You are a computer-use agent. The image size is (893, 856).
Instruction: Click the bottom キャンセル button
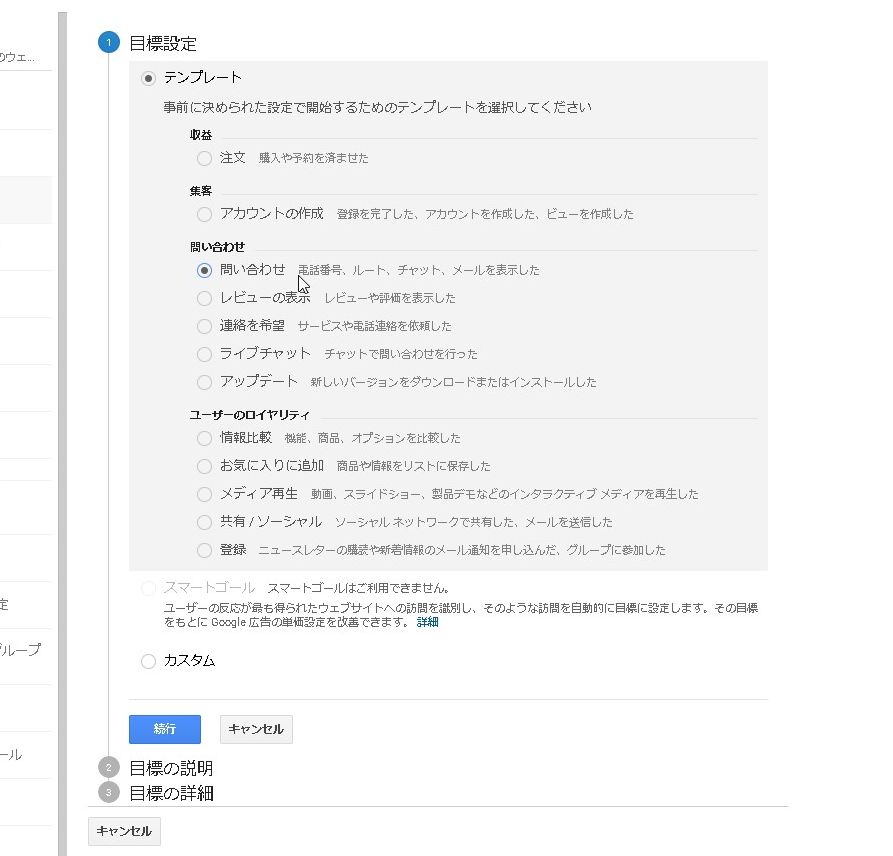(124, 831)
